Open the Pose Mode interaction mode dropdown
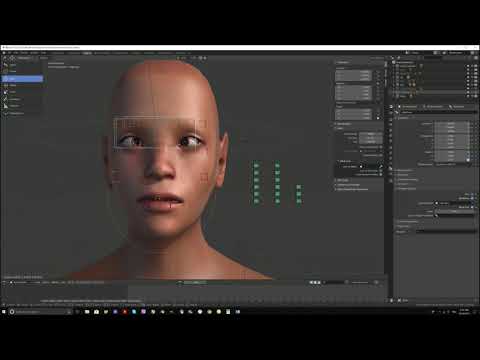The width and height of the screenshot is (480, 360). 23,58
